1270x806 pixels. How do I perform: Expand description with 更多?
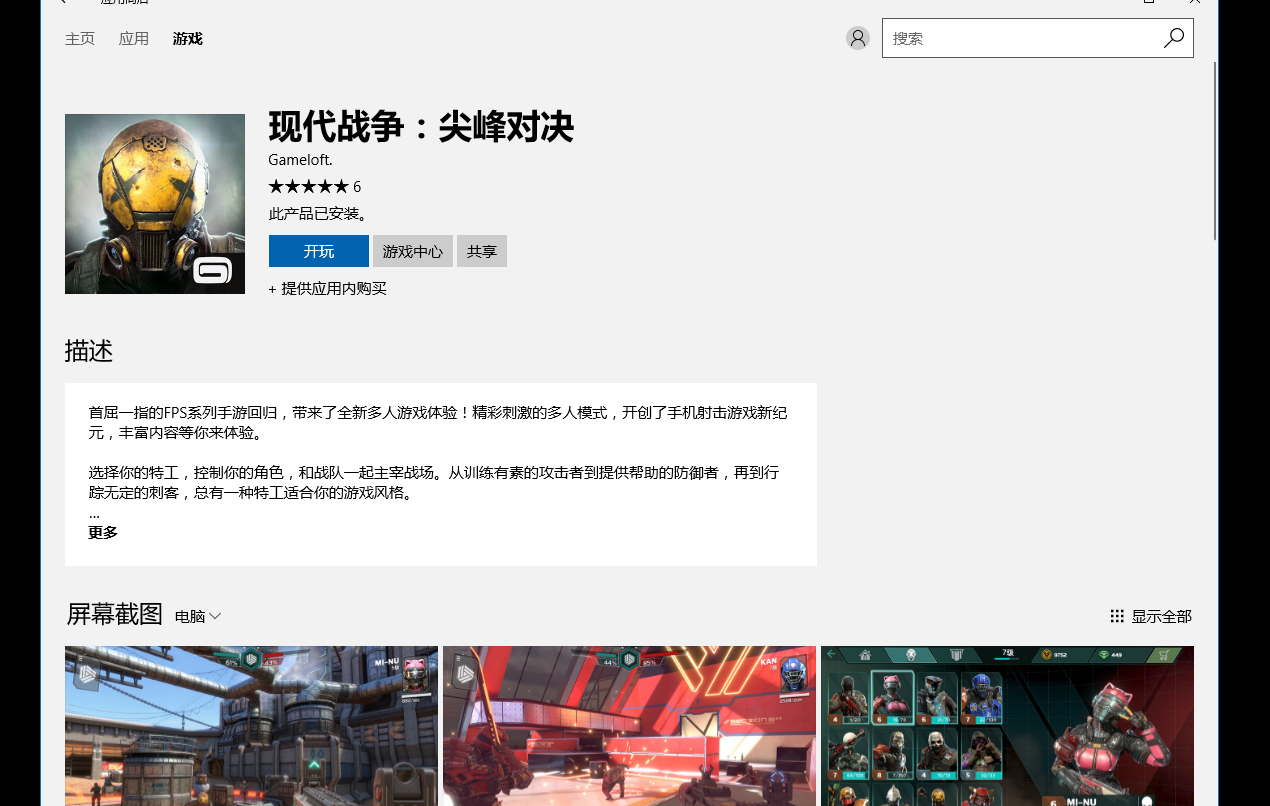point(103,533)
